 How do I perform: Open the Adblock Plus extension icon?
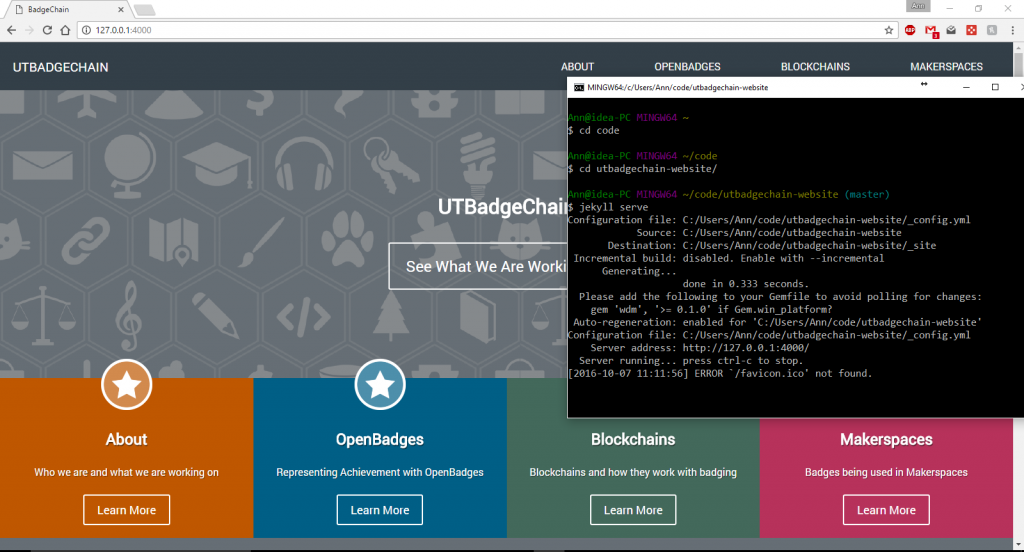(909, 30)
